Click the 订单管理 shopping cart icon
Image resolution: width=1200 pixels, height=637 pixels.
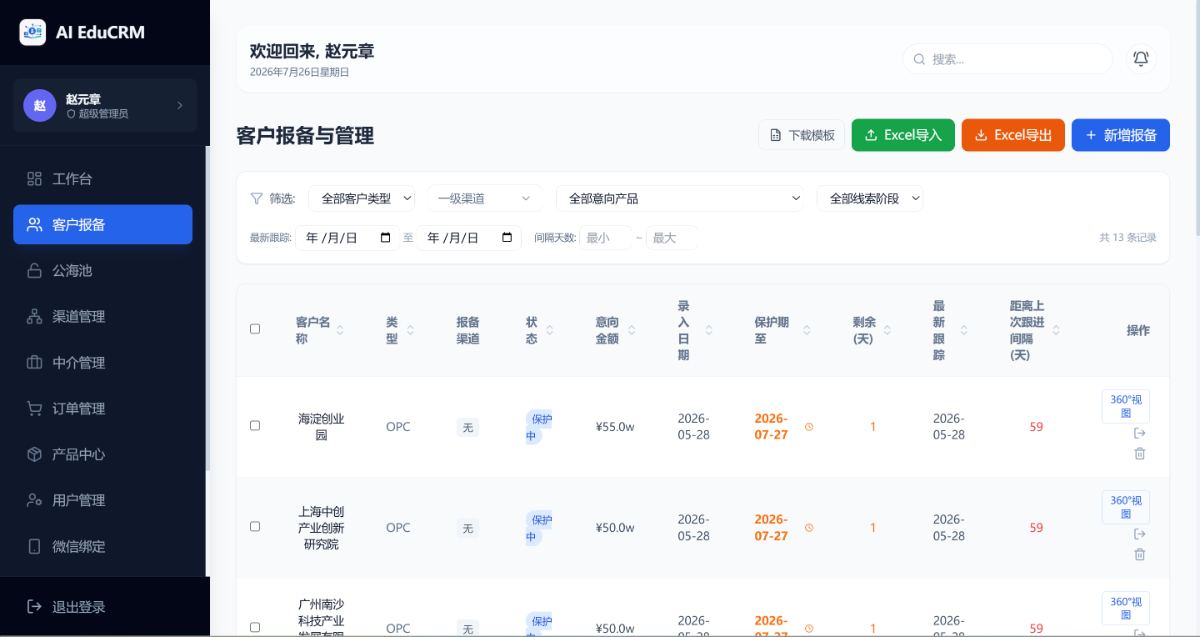34,409
